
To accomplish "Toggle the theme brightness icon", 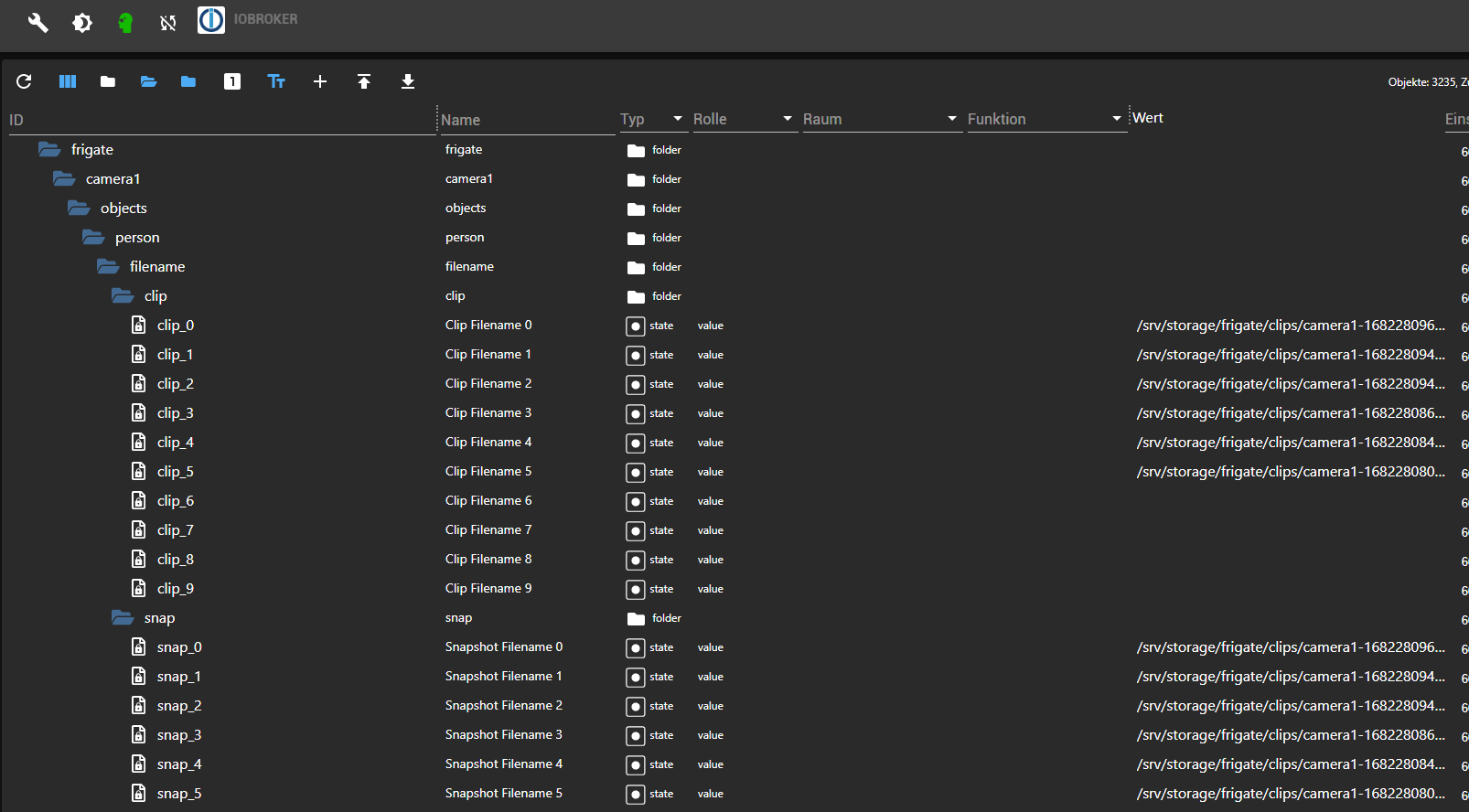I will pos(82,23).
